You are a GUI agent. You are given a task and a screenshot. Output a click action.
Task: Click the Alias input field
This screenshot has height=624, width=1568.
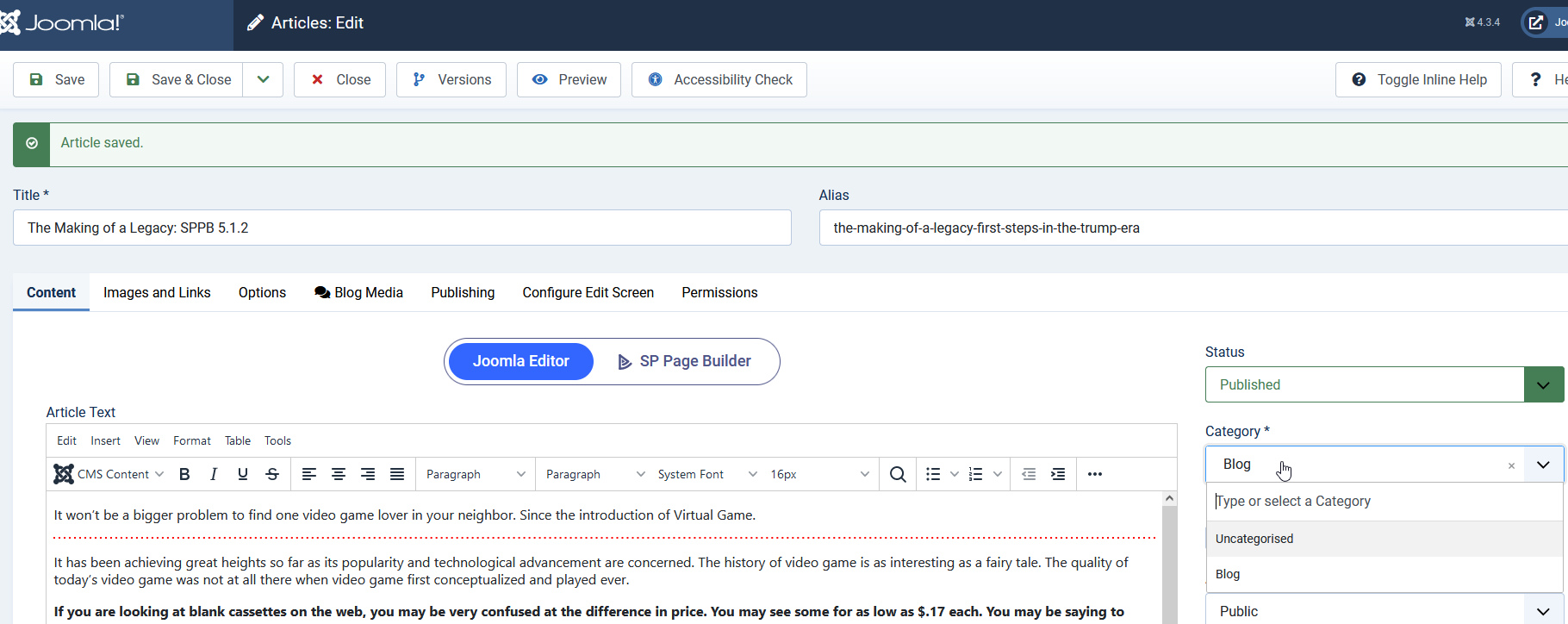(x=1189, y=228)
